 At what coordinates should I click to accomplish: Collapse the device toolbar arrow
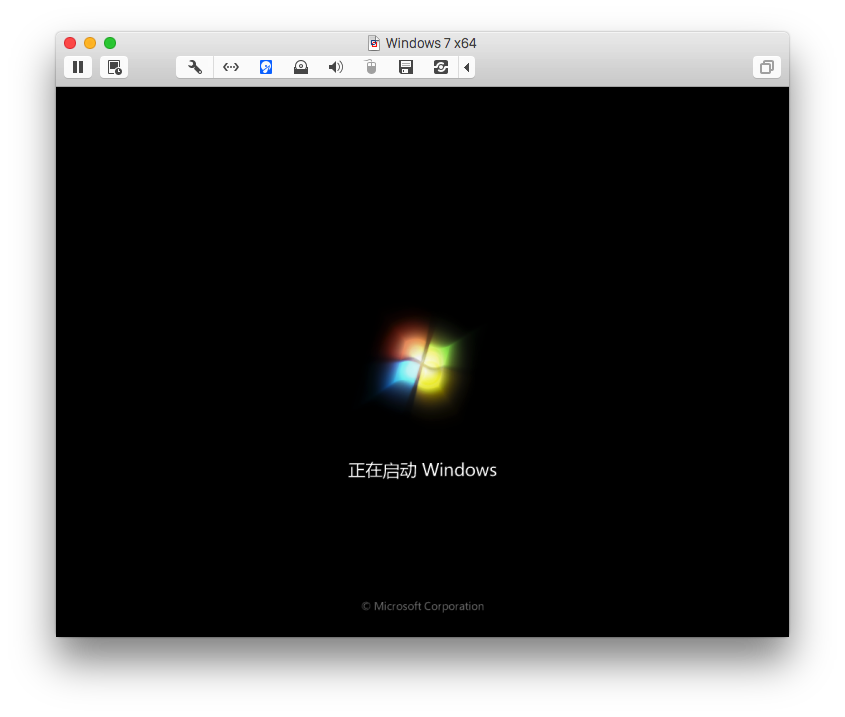(467, 67)
